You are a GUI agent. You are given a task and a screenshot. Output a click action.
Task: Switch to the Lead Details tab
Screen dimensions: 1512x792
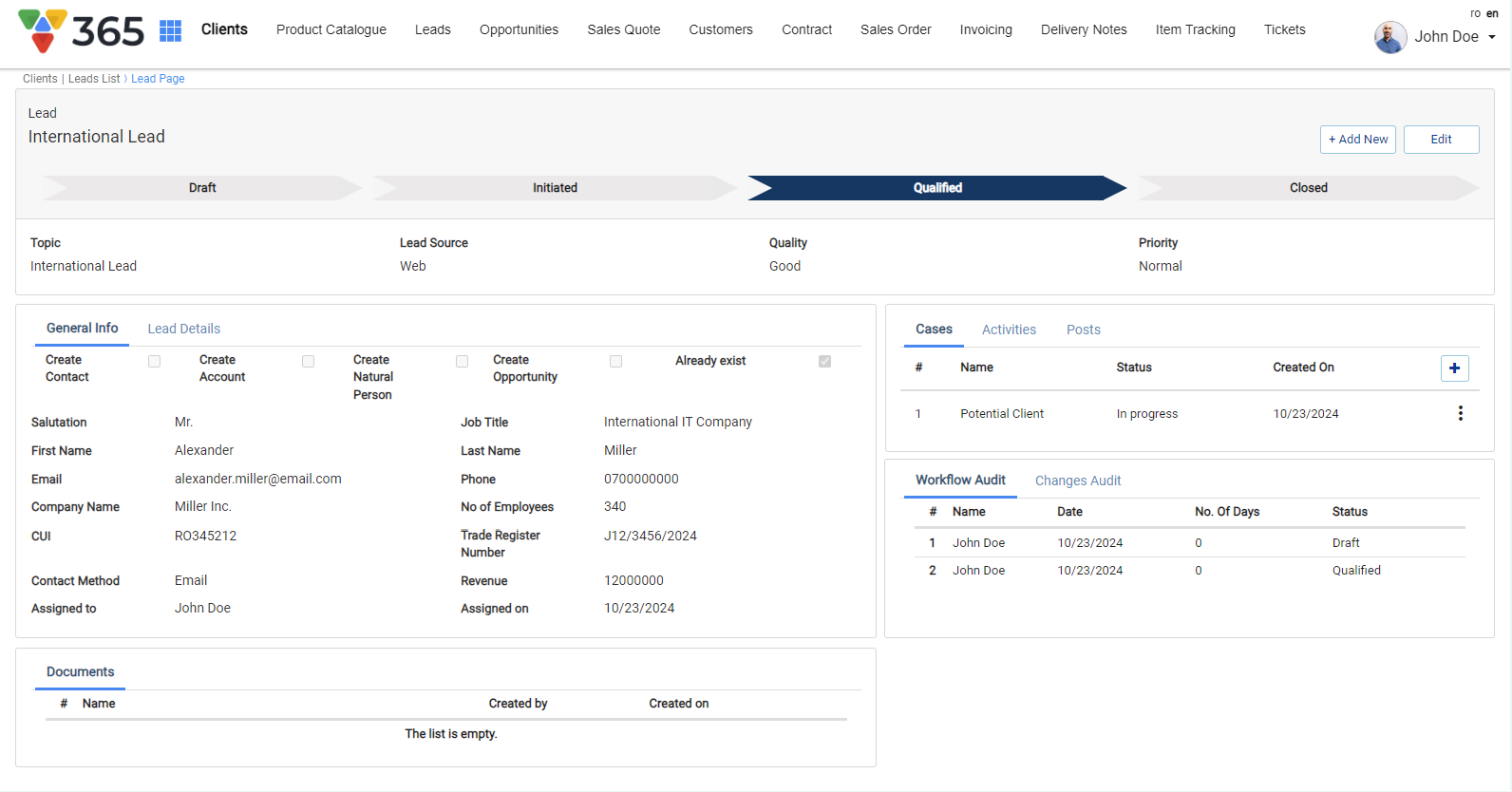(183, 329)
